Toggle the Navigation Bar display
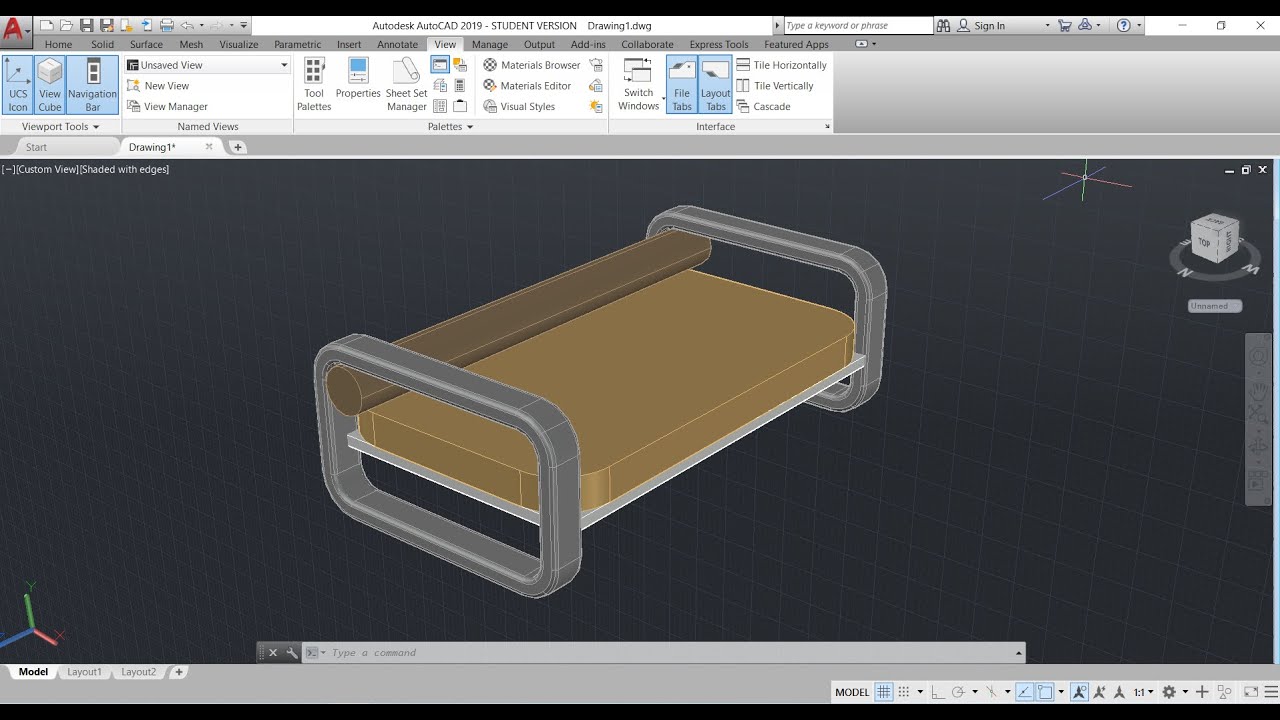This screenshot has width=1280, height=720. tap(92, 84)
